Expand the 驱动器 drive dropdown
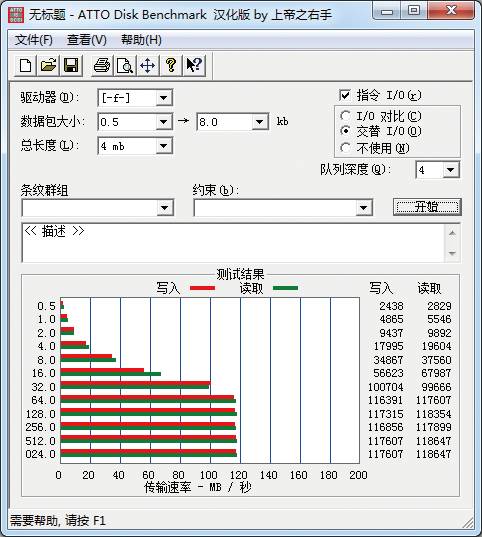The width and height of the screenshot is (482, 537). [164, 98]
